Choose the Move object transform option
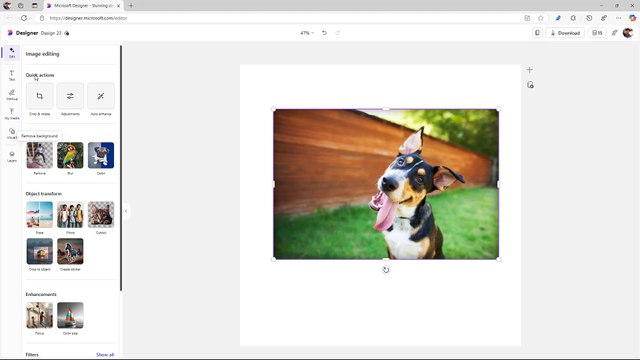The height and width of the screenshot is (360, 640). (x=70, y=214)
